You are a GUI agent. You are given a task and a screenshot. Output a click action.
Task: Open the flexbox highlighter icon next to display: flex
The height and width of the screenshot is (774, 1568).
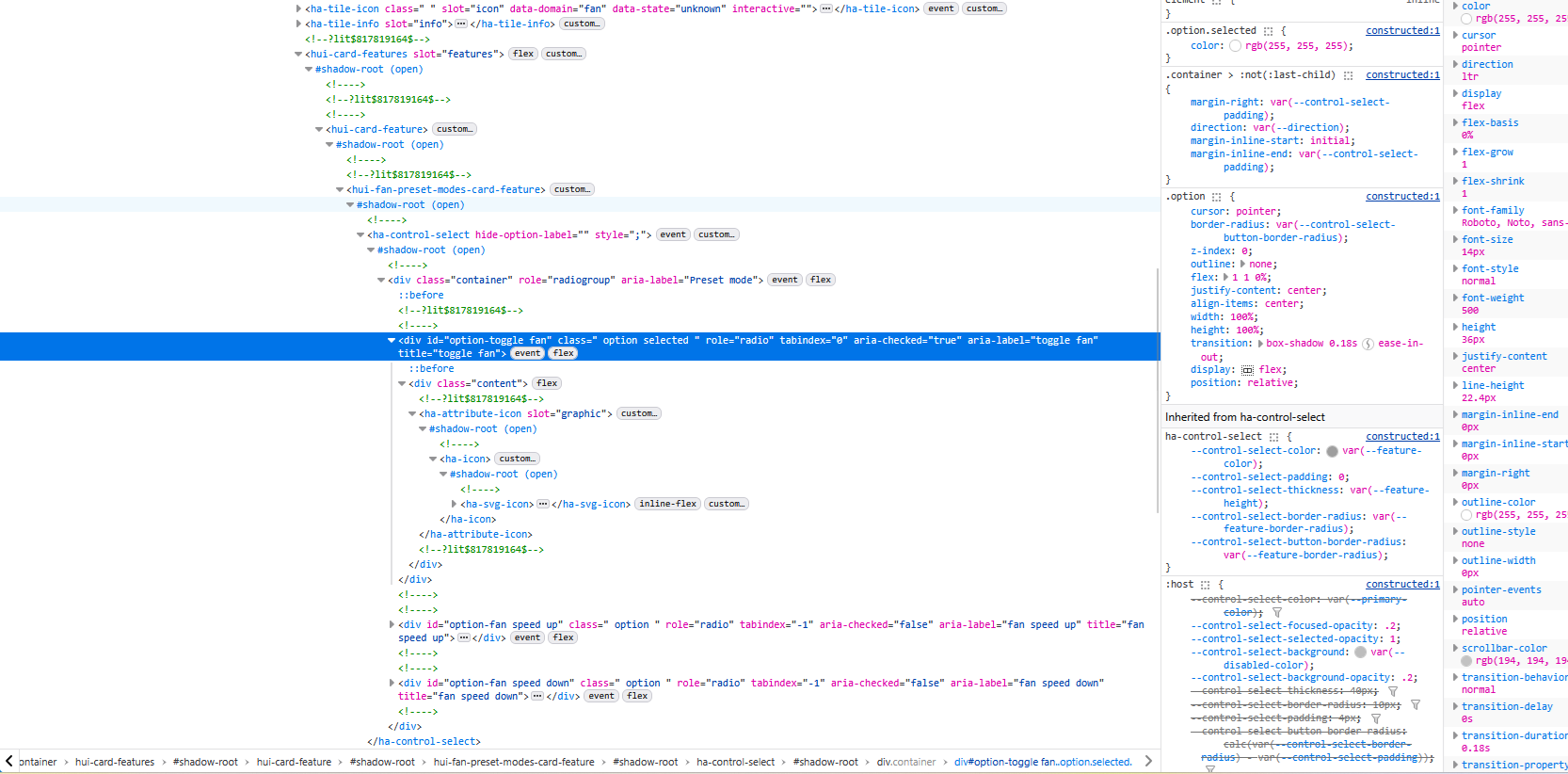[1247, 370]
